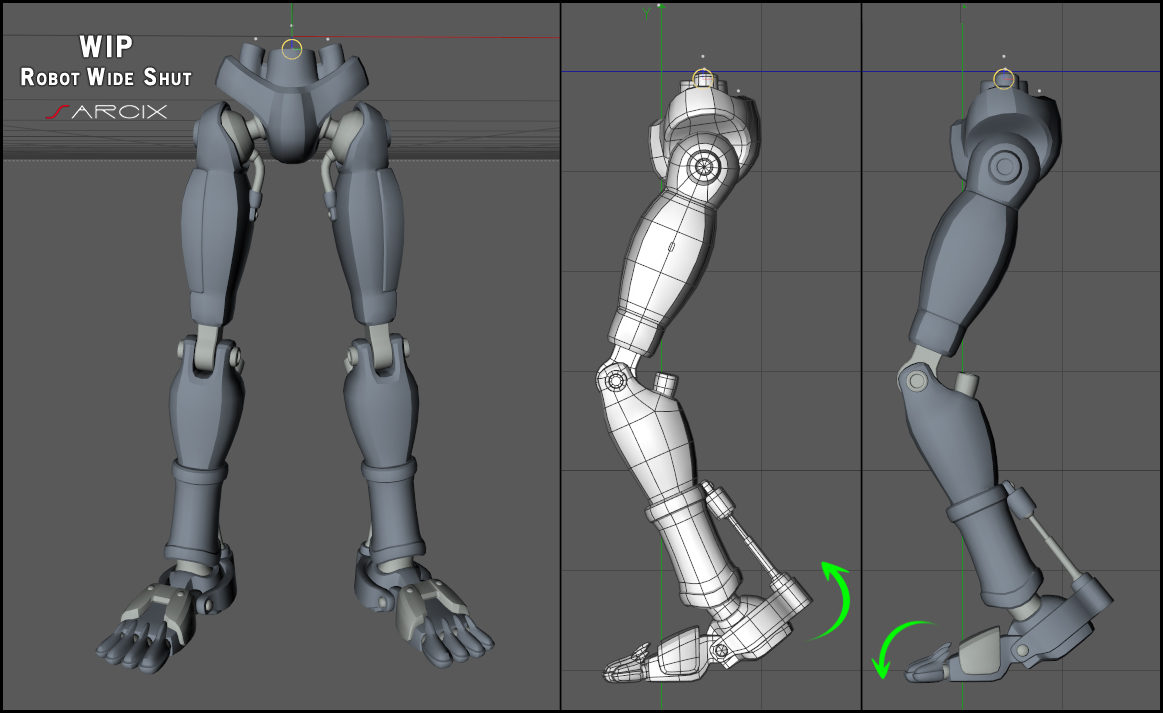
Task: Click the shaded side view knee pivot disc
Action: point(917,381)
